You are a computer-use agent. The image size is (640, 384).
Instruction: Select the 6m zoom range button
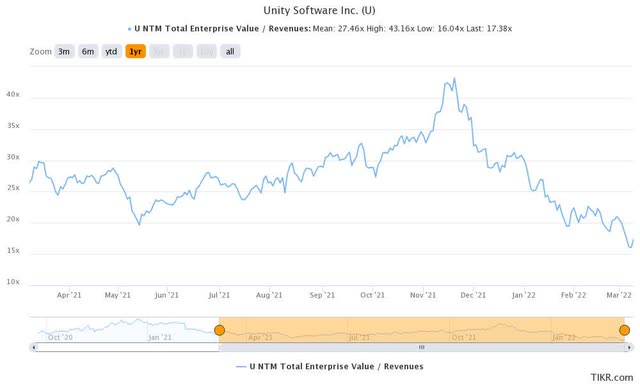pyautogui.click(x=88, y=51)
